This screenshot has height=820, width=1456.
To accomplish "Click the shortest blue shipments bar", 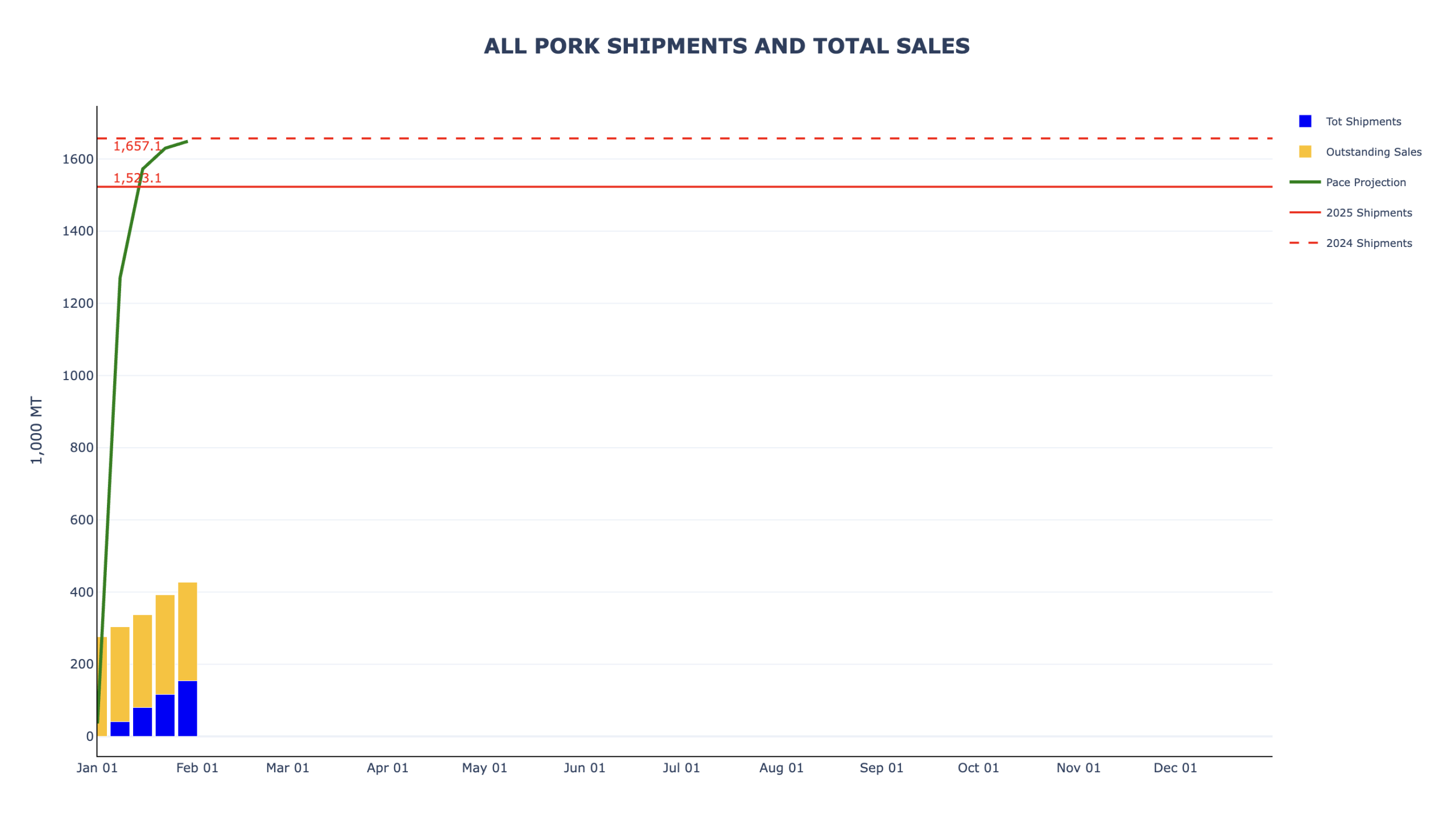I will point(120,728).
